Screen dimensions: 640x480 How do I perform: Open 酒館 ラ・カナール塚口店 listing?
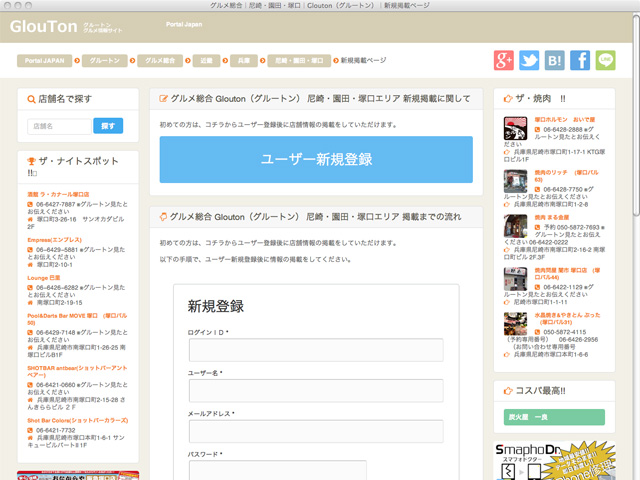coord(58,194)
